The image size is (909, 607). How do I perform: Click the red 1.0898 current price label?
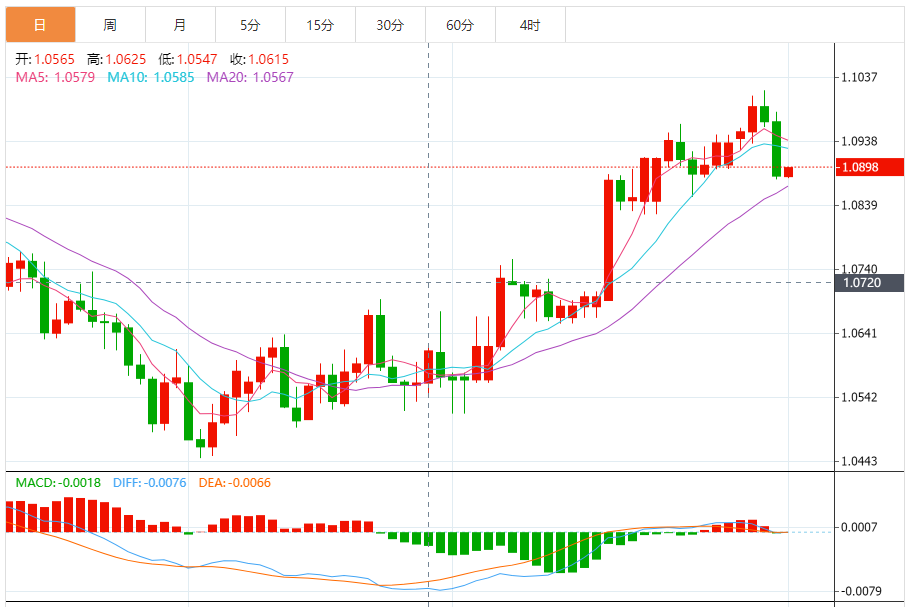click(x=869, y=167)
